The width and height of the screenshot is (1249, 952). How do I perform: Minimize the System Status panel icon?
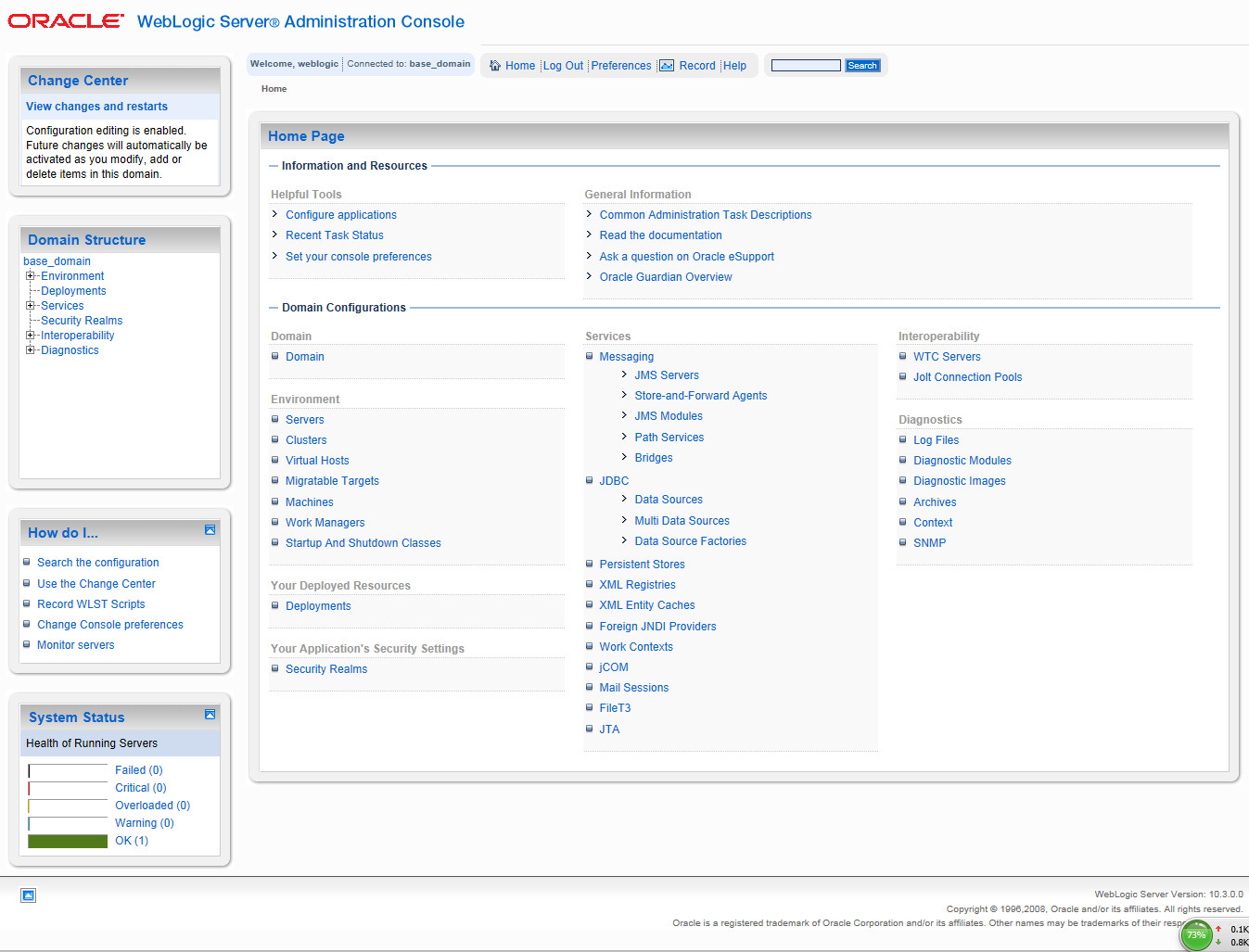[x=210, y=715]
